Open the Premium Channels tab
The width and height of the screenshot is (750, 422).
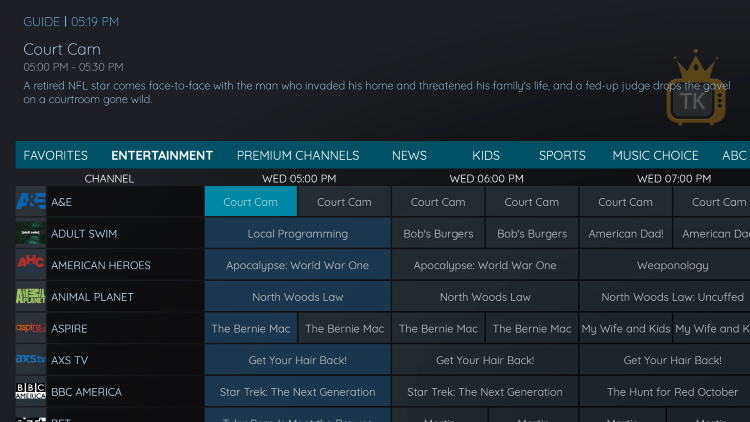298,155
